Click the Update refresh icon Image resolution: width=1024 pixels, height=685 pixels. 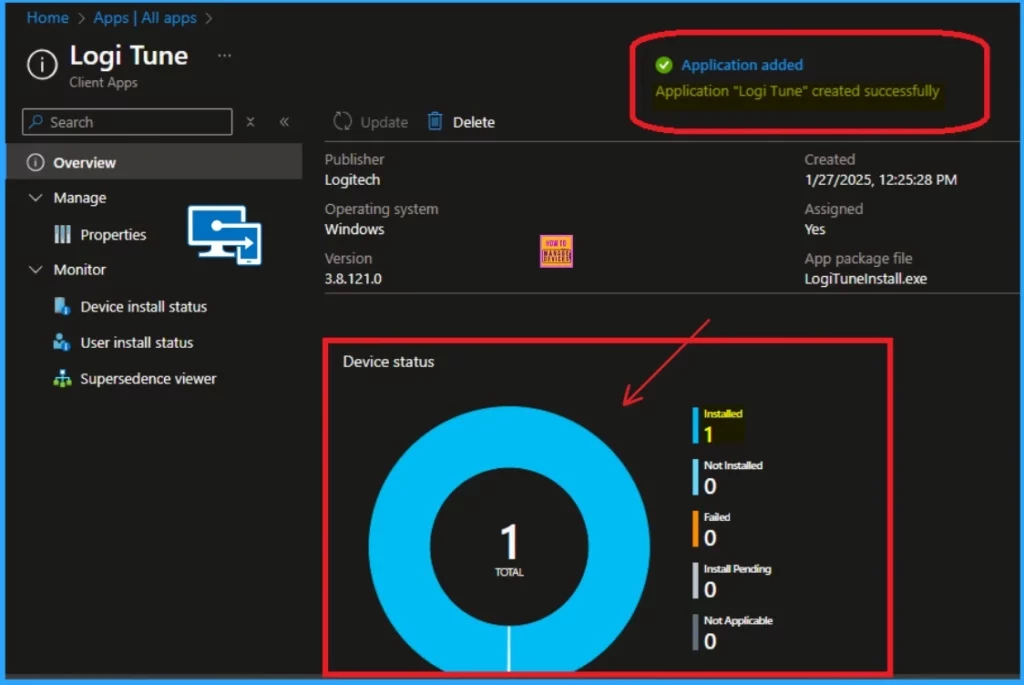coord(342,121)
